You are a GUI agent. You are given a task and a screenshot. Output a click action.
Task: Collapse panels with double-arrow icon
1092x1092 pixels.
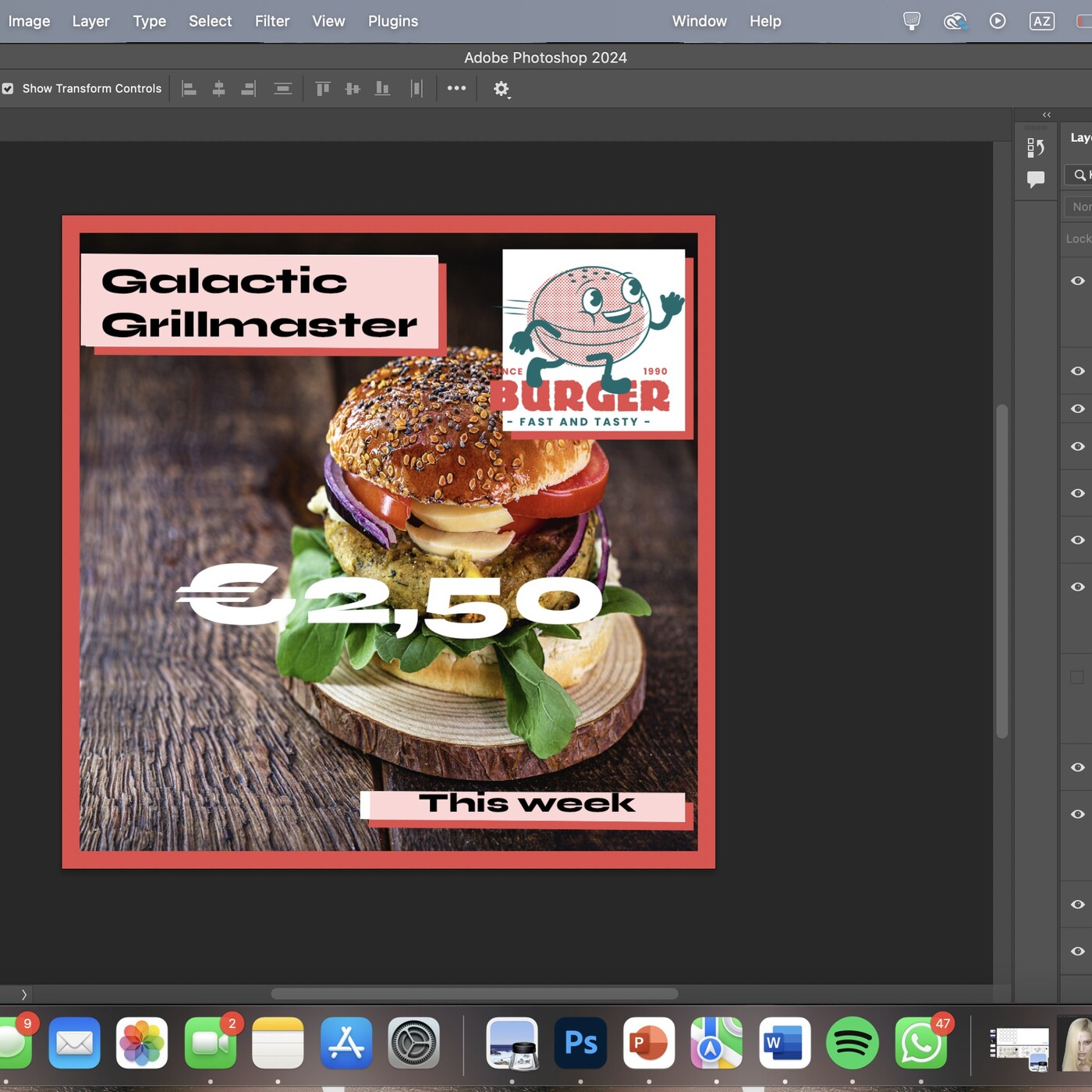[x=1047, y=115]
